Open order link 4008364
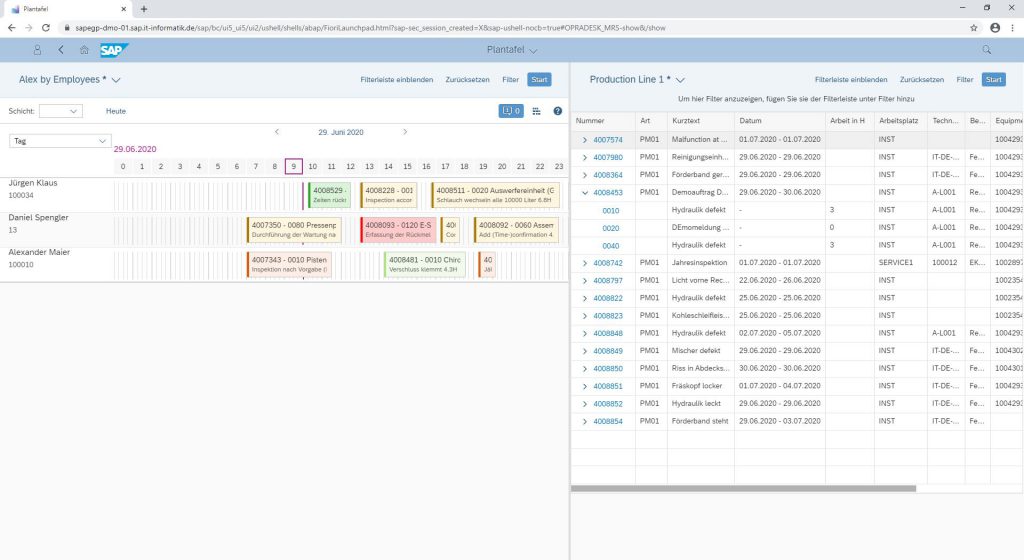Viewport: 1024px width, 560px height. tap(607, 175)
